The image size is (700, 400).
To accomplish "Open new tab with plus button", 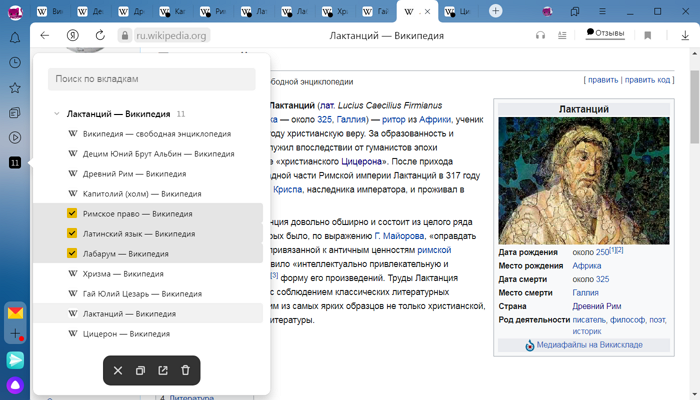I will coord(495,11).
